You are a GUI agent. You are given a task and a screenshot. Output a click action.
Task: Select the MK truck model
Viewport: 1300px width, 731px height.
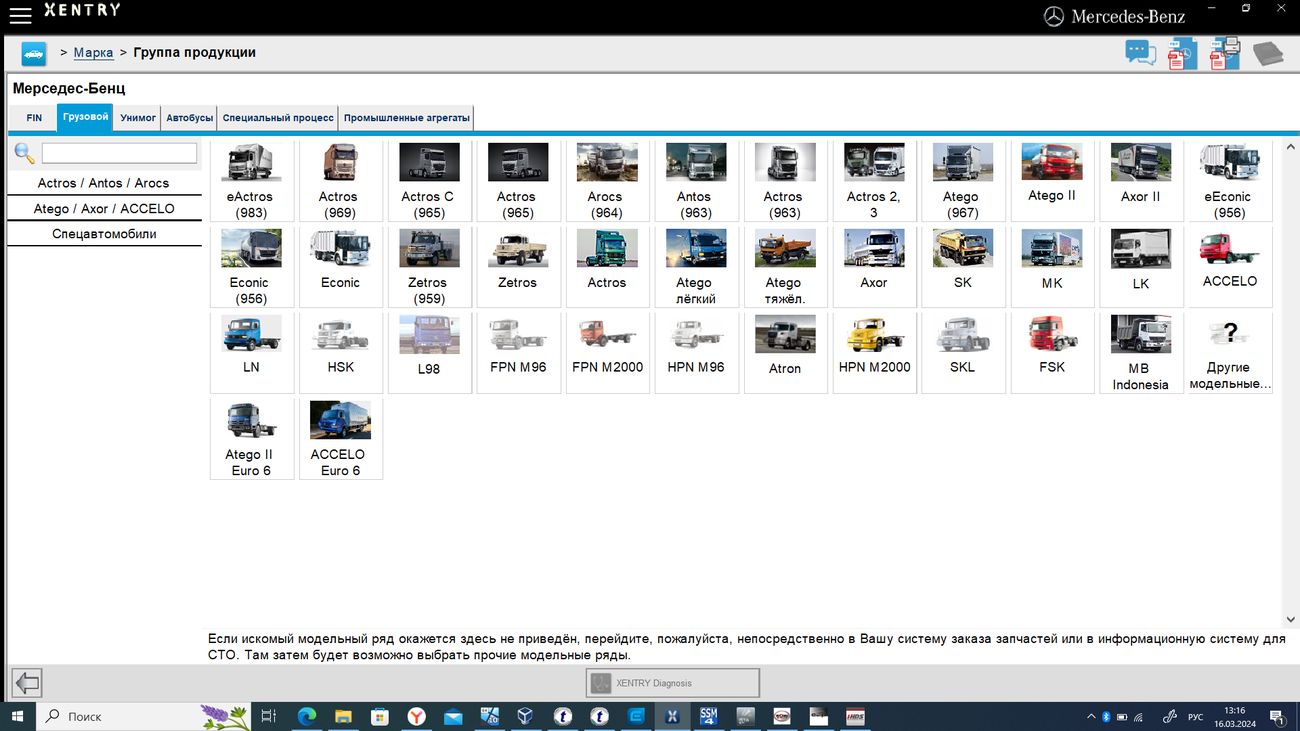(x=1052, y=267)
